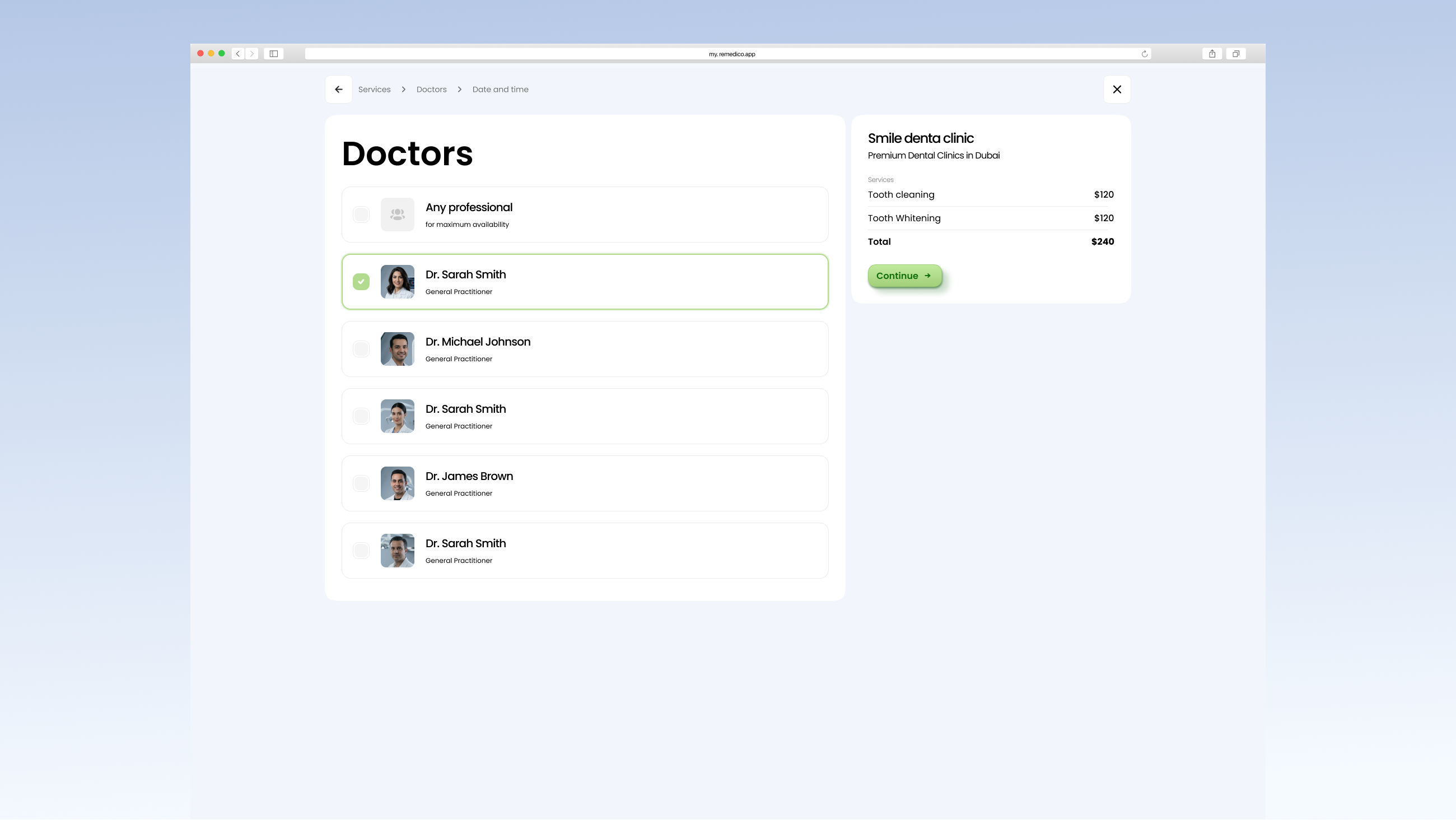Click the my.remedico.app address bar
1456x820 pixels.
727,54
